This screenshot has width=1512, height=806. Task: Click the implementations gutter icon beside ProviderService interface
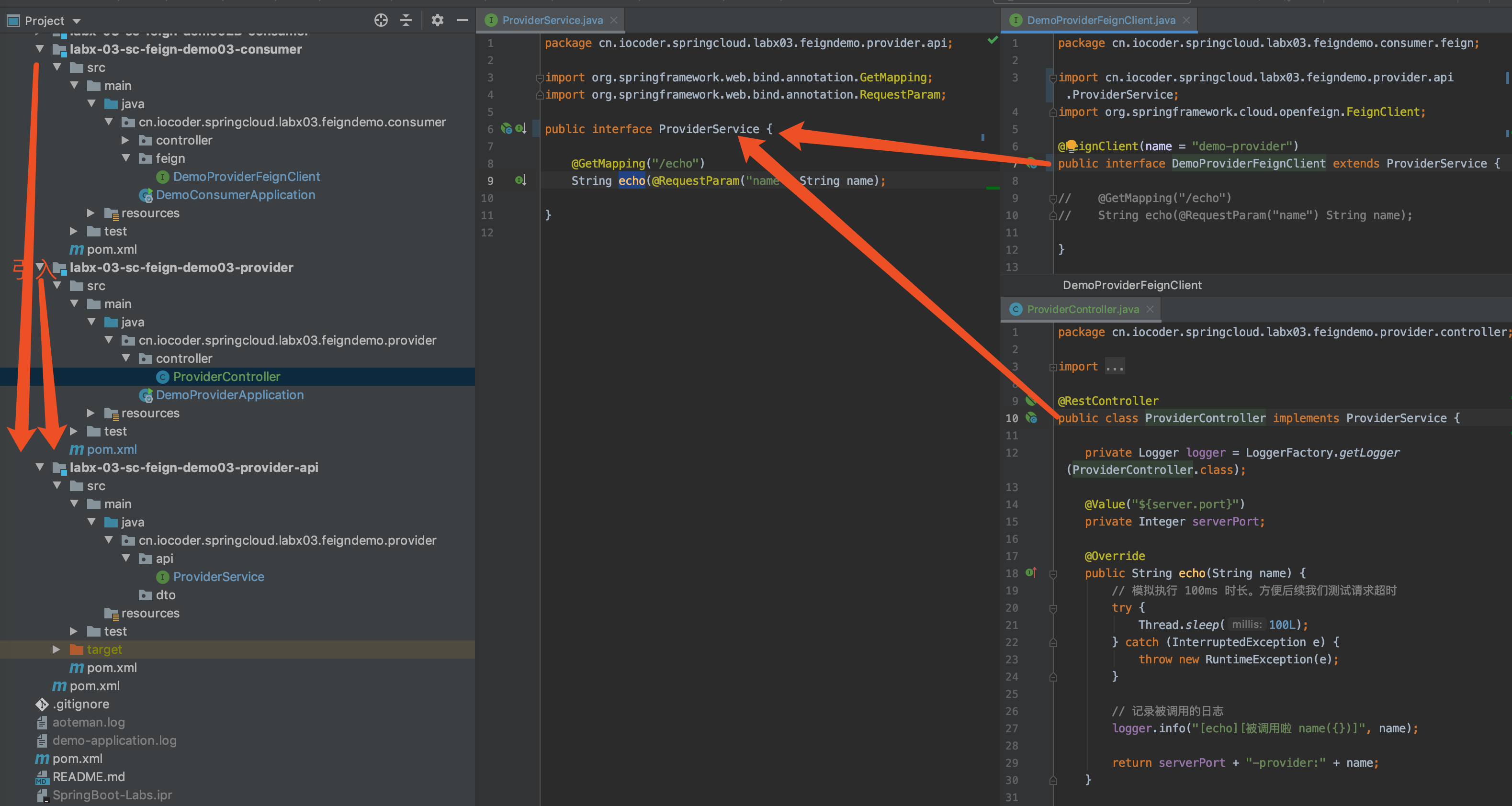click(520, 128)
